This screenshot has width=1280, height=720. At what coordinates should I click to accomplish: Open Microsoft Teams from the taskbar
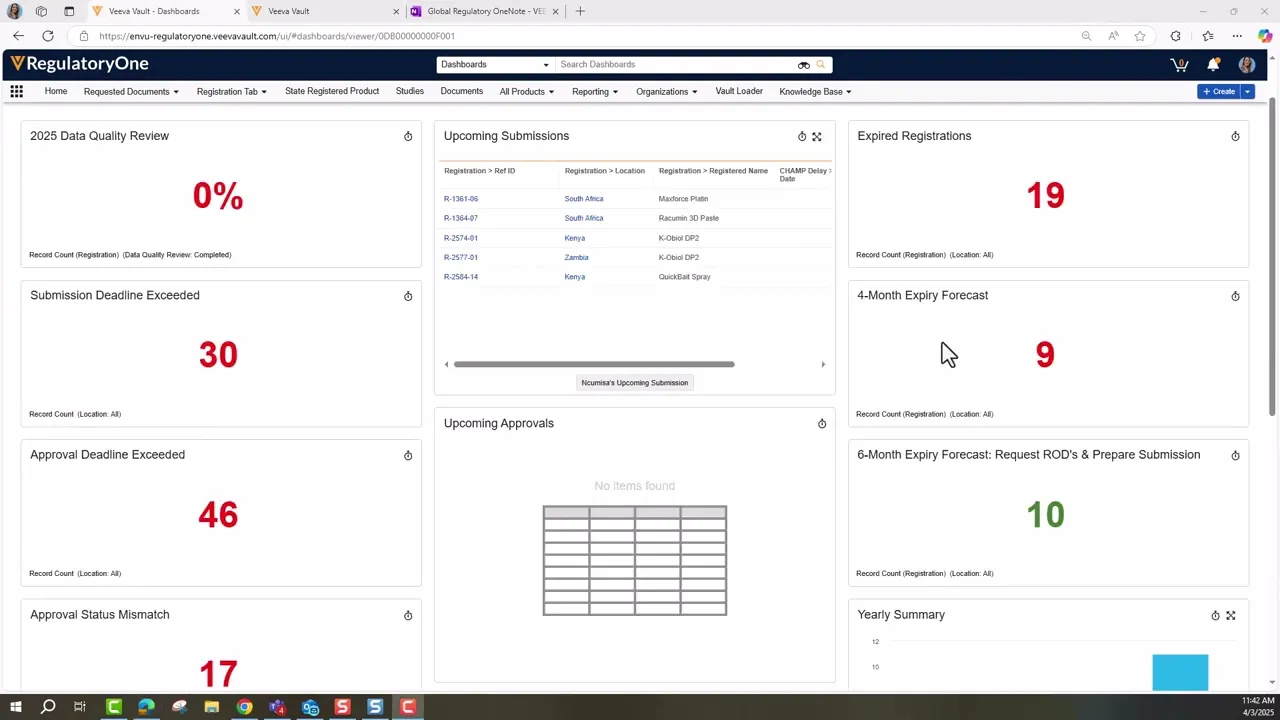coord(277,707)
